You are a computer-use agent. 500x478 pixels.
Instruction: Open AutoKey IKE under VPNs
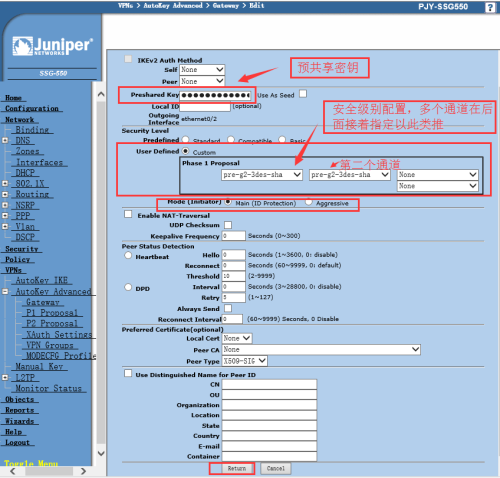click(42, 280)
